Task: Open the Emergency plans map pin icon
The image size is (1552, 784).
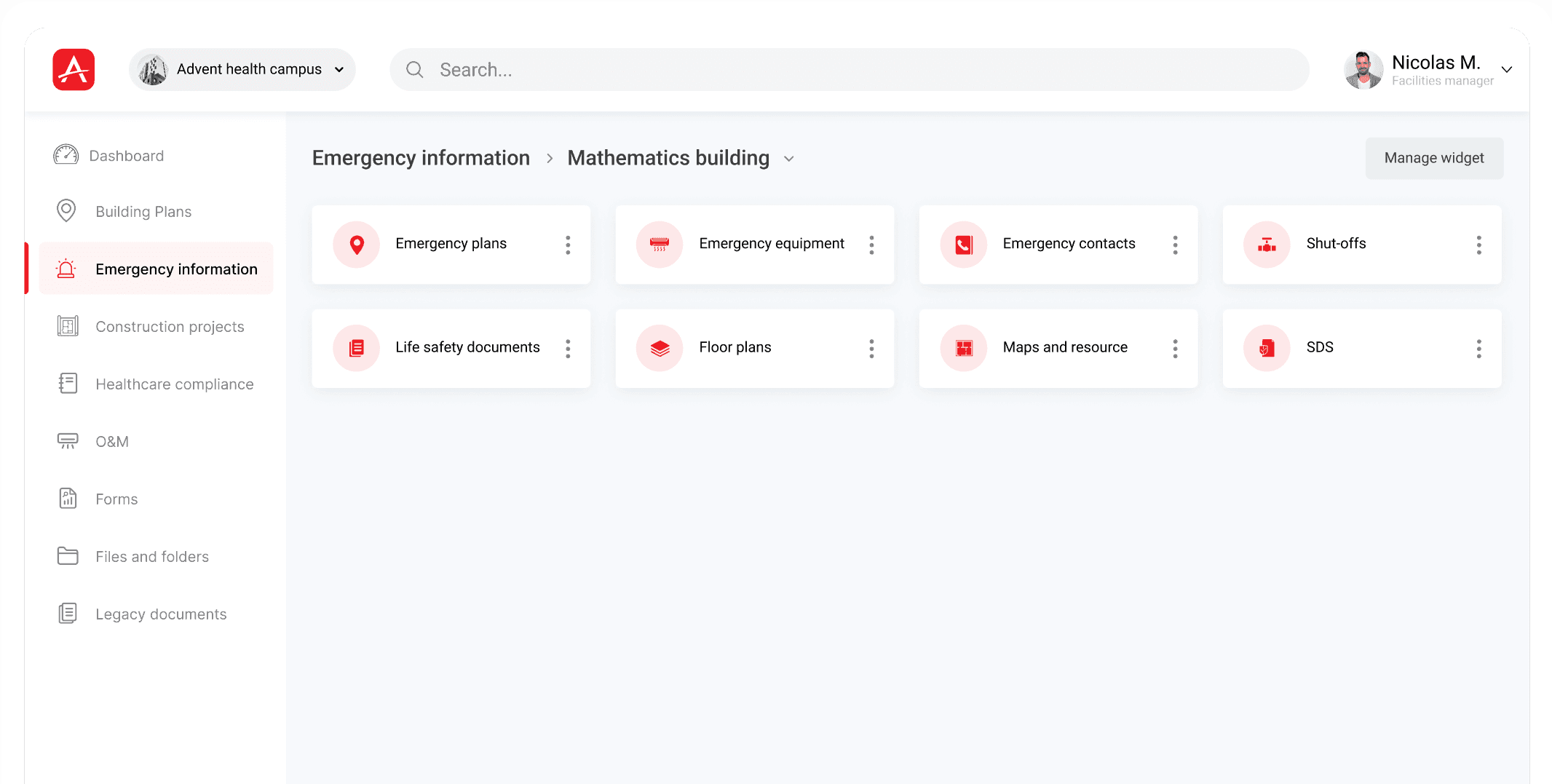Action: coord(357,245)
